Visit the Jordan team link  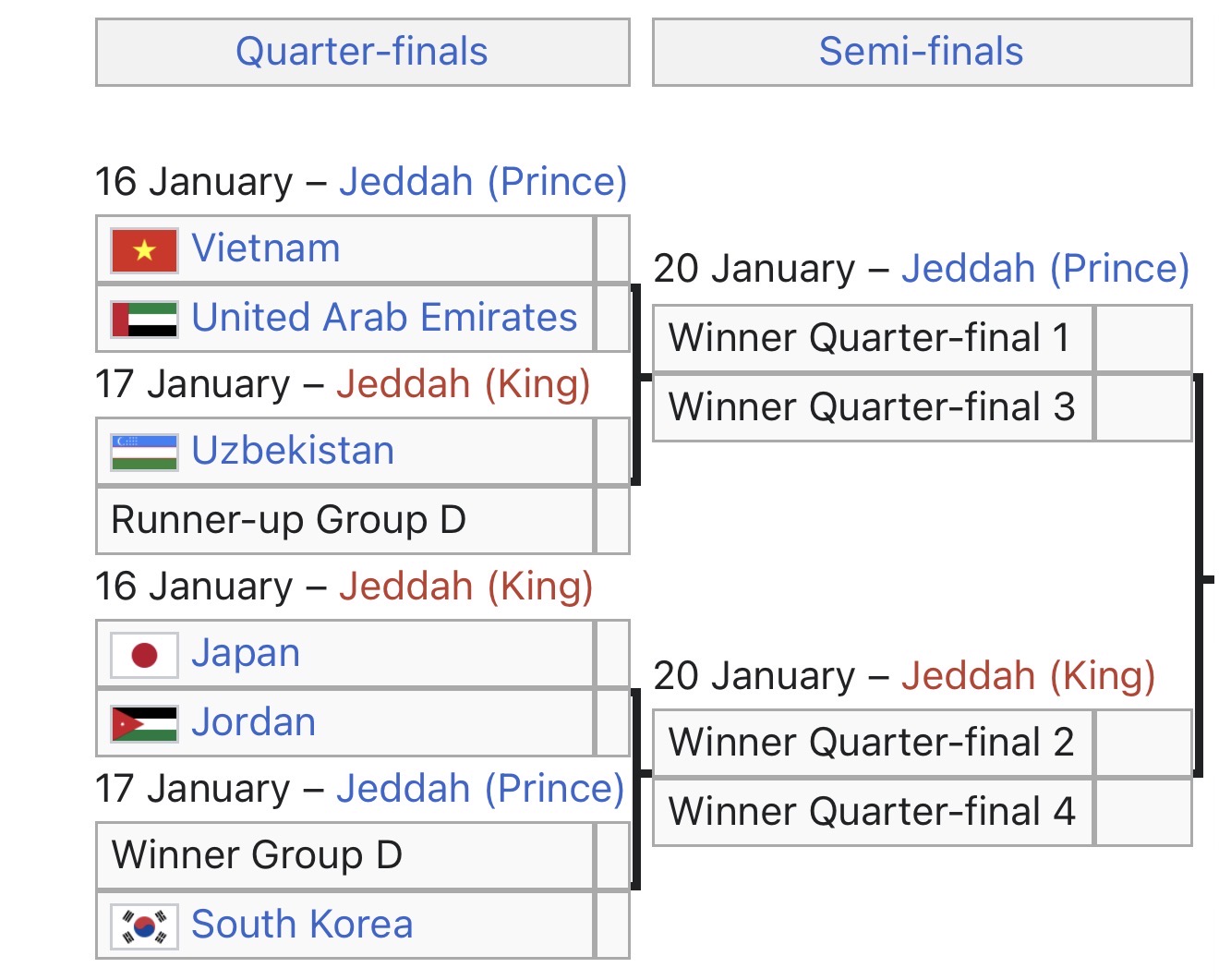point(254,722)
